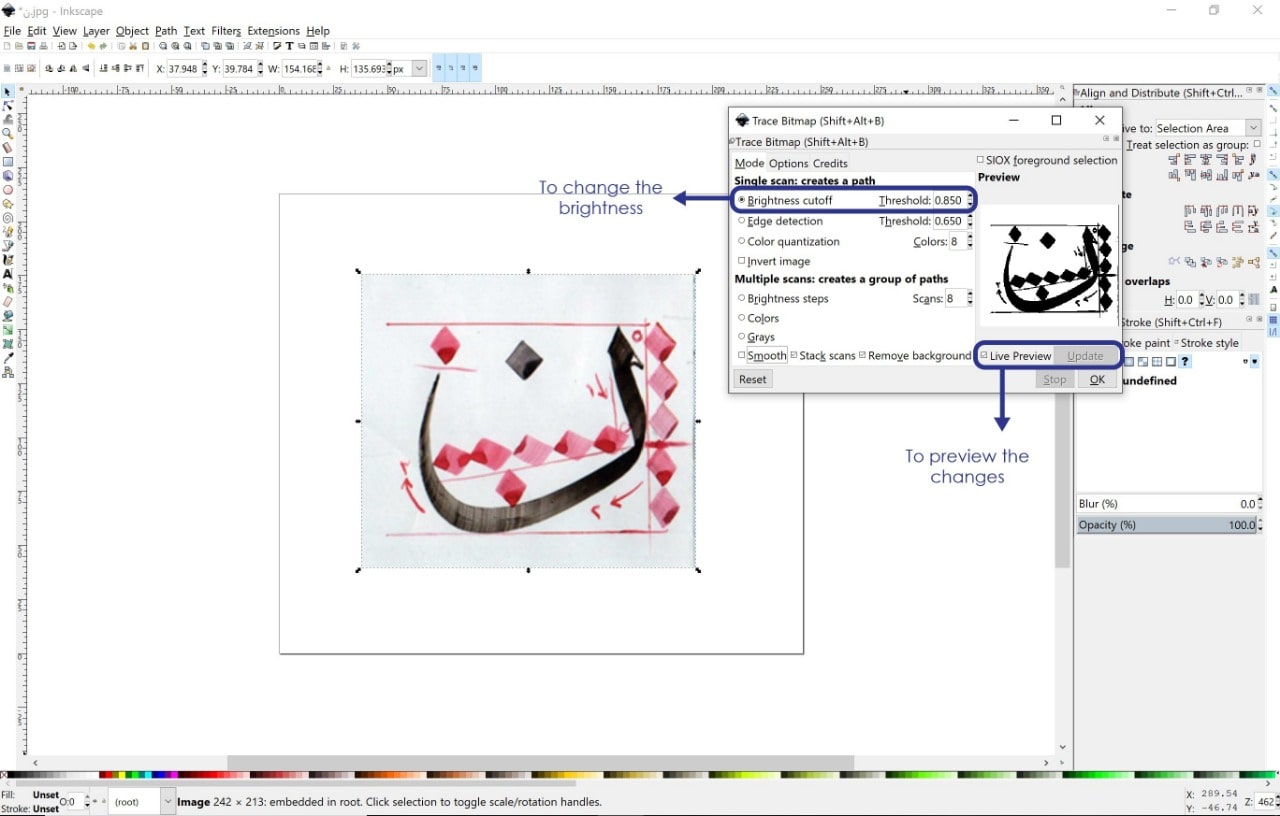
Task: Toggle the width/height lock icon
Action: point(328,69)
